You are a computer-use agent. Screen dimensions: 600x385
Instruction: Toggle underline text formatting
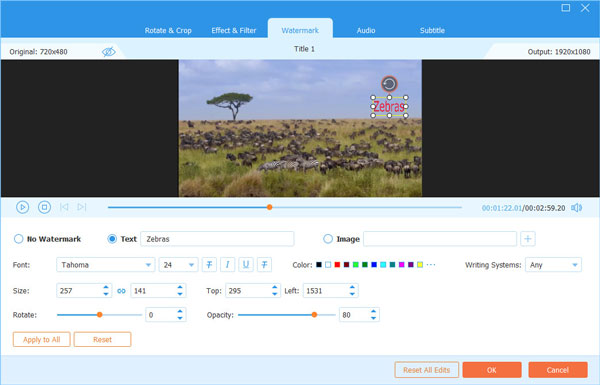(x=246, y=264)
